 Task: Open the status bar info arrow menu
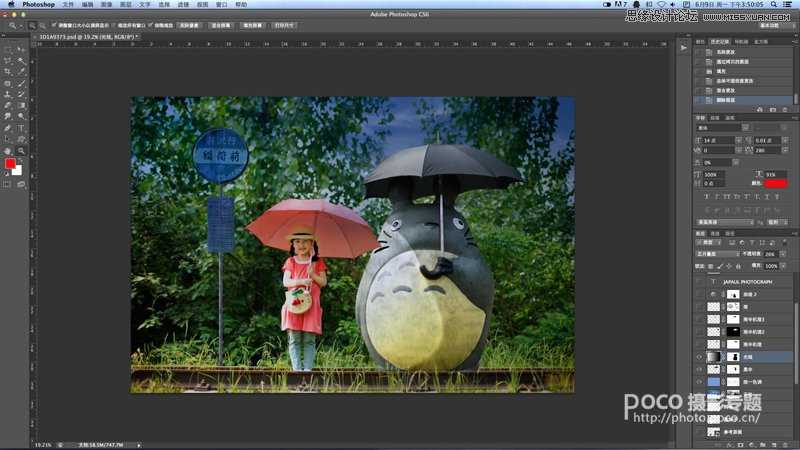click(138, 445)
